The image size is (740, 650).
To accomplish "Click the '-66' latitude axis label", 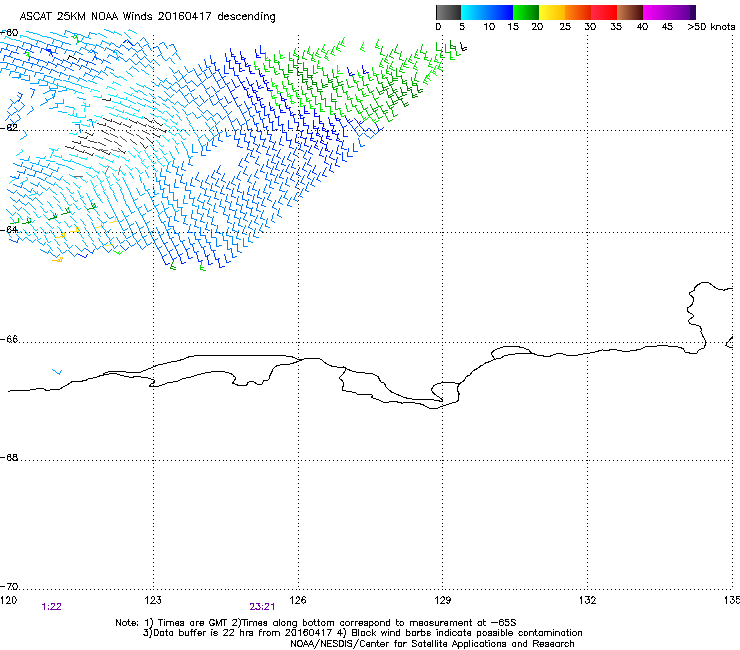I will (x=9, y=339).
